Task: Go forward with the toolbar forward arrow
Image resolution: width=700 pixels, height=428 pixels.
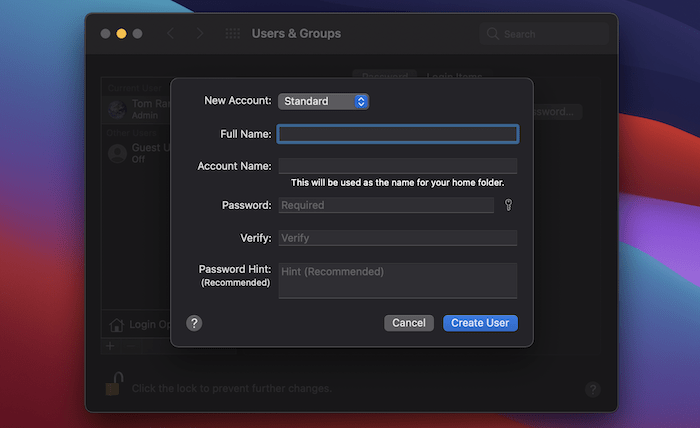Action: click(x=200, y=33)
